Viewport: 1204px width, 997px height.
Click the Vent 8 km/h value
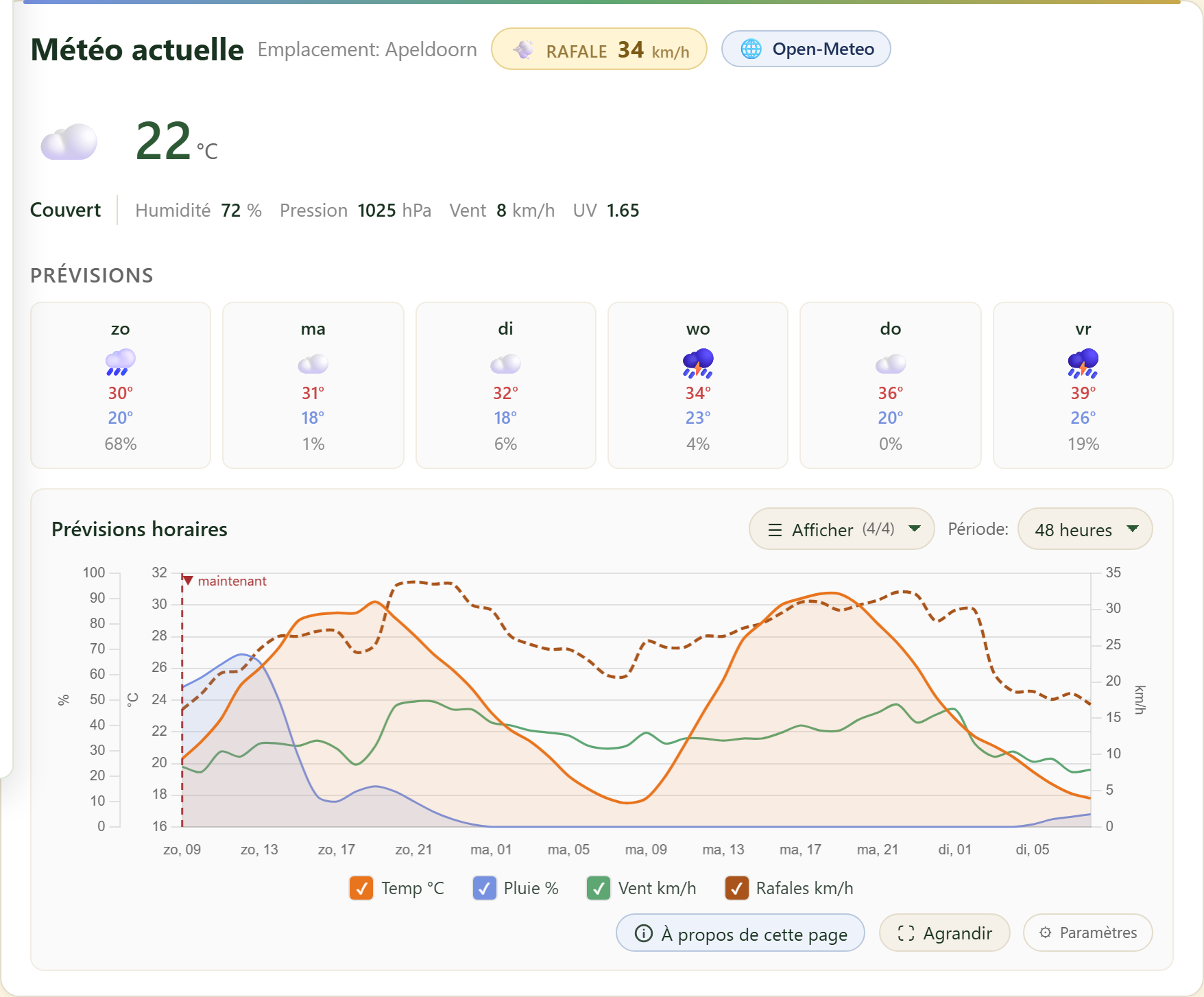502,211
